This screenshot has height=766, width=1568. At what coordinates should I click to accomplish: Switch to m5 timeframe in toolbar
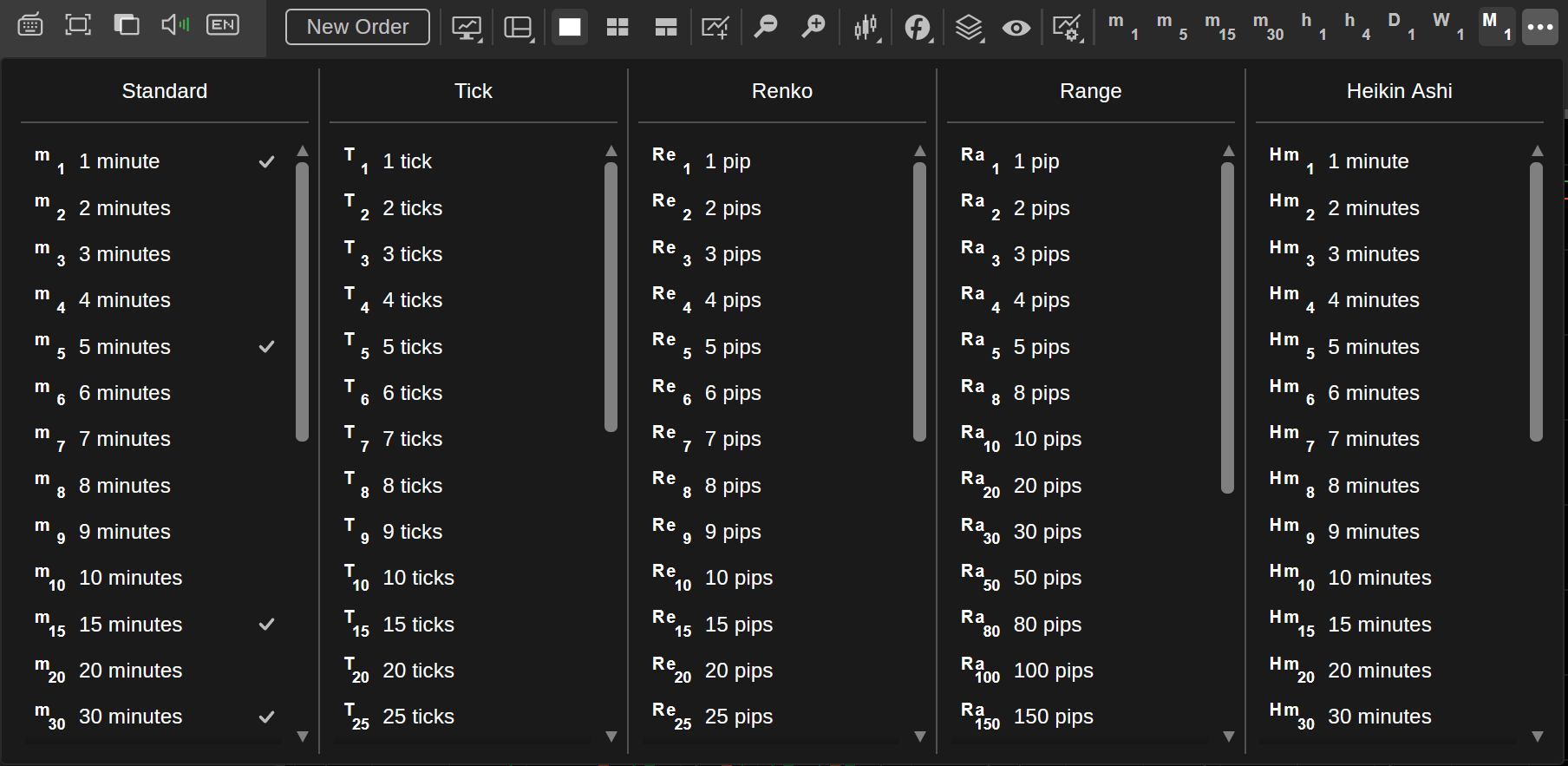(1171, 27)
